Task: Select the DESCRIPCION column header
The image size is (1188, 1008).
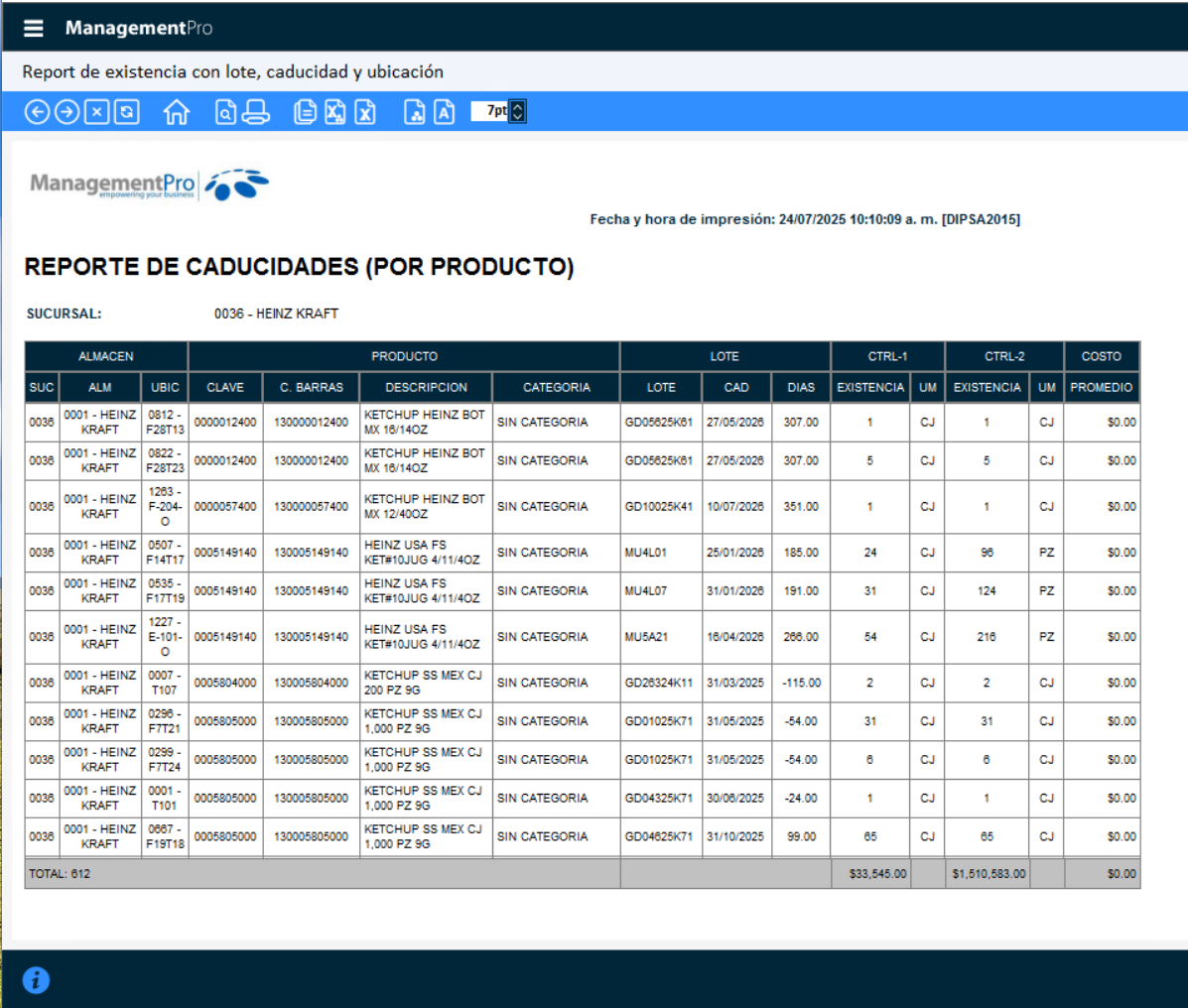Action: click(426, 388)
